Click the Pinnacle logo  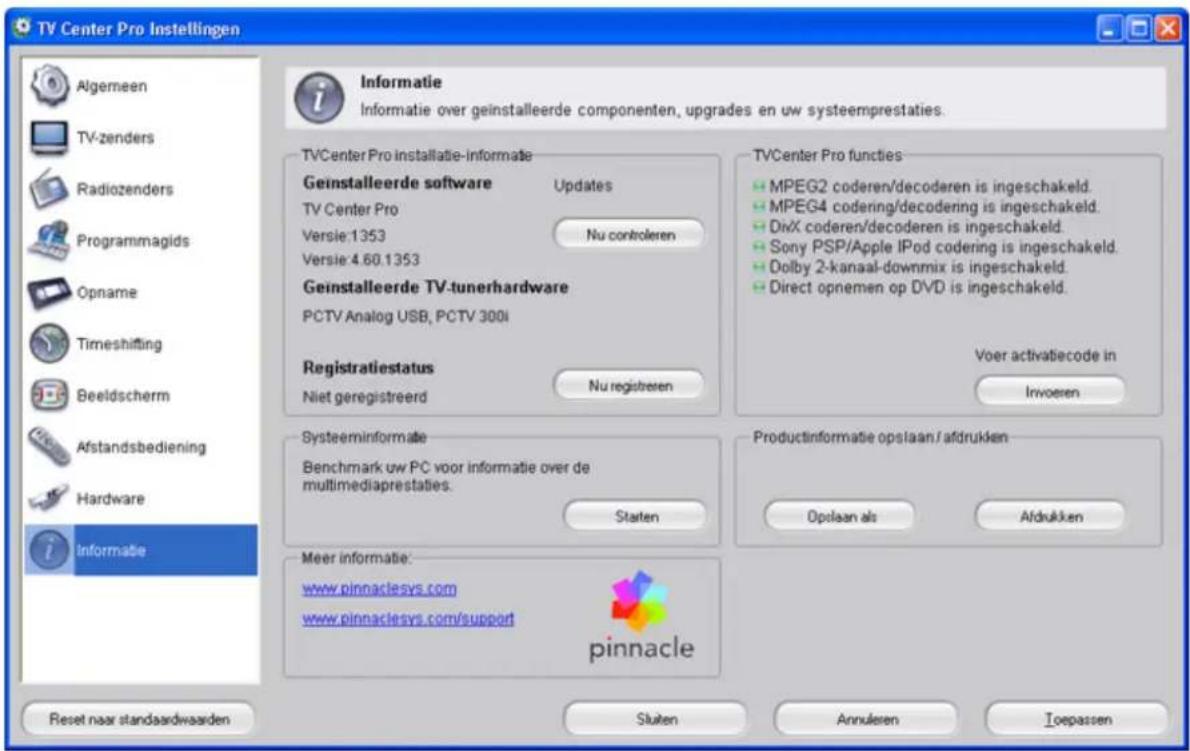point(641,616)
